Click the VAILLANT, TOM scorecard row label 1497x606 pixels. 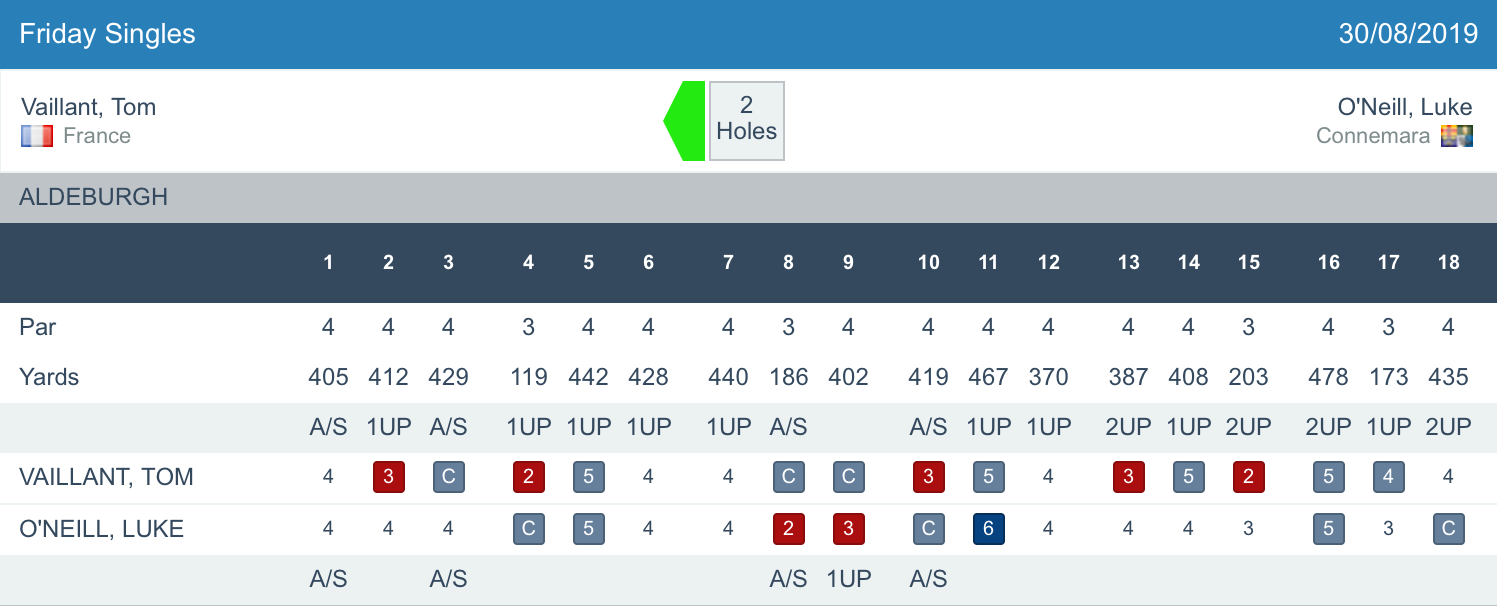tap(106, 477)
